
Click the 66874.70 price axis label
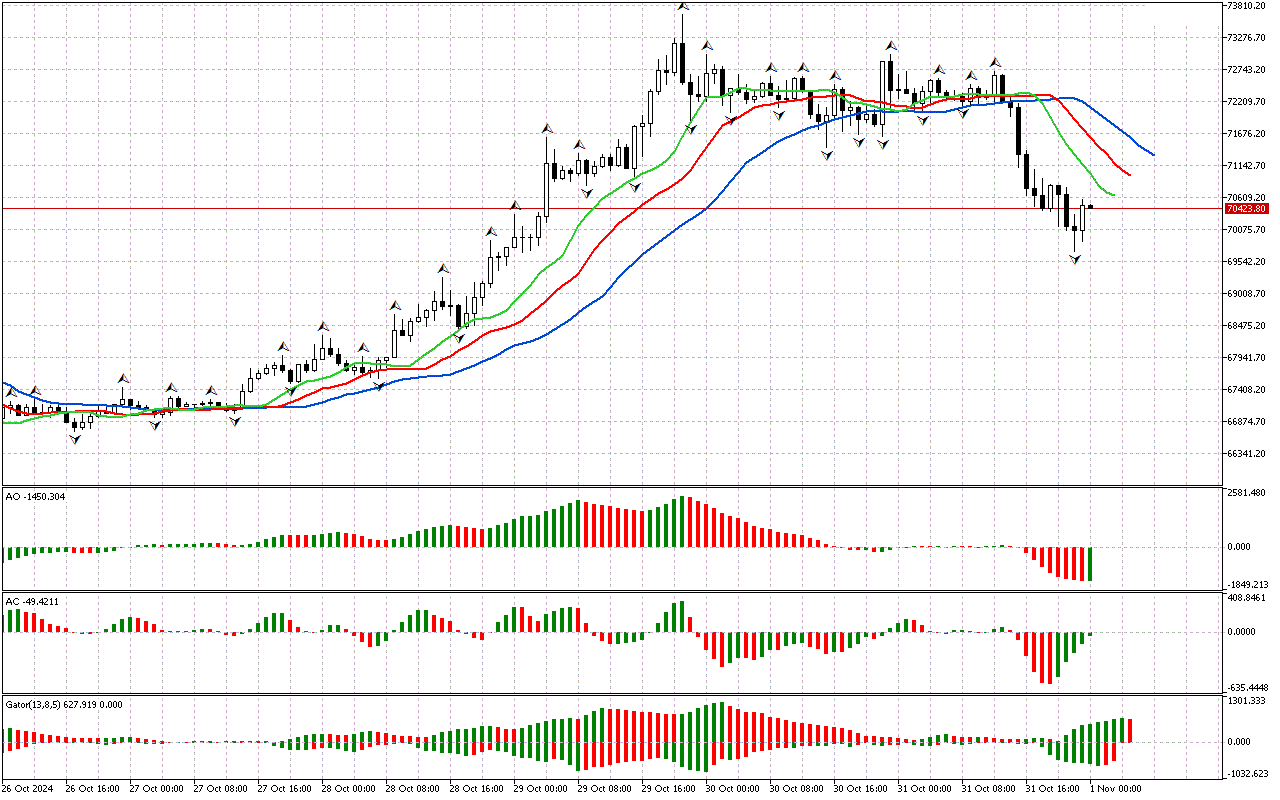pyautogui.click(x=1247, y=422)
